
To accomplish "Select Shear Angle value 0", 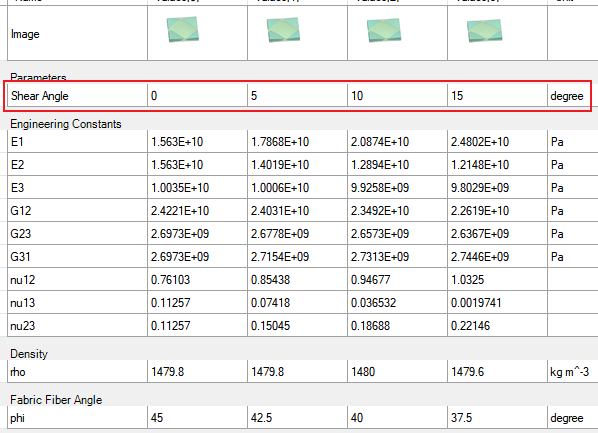I will point(154,96).
